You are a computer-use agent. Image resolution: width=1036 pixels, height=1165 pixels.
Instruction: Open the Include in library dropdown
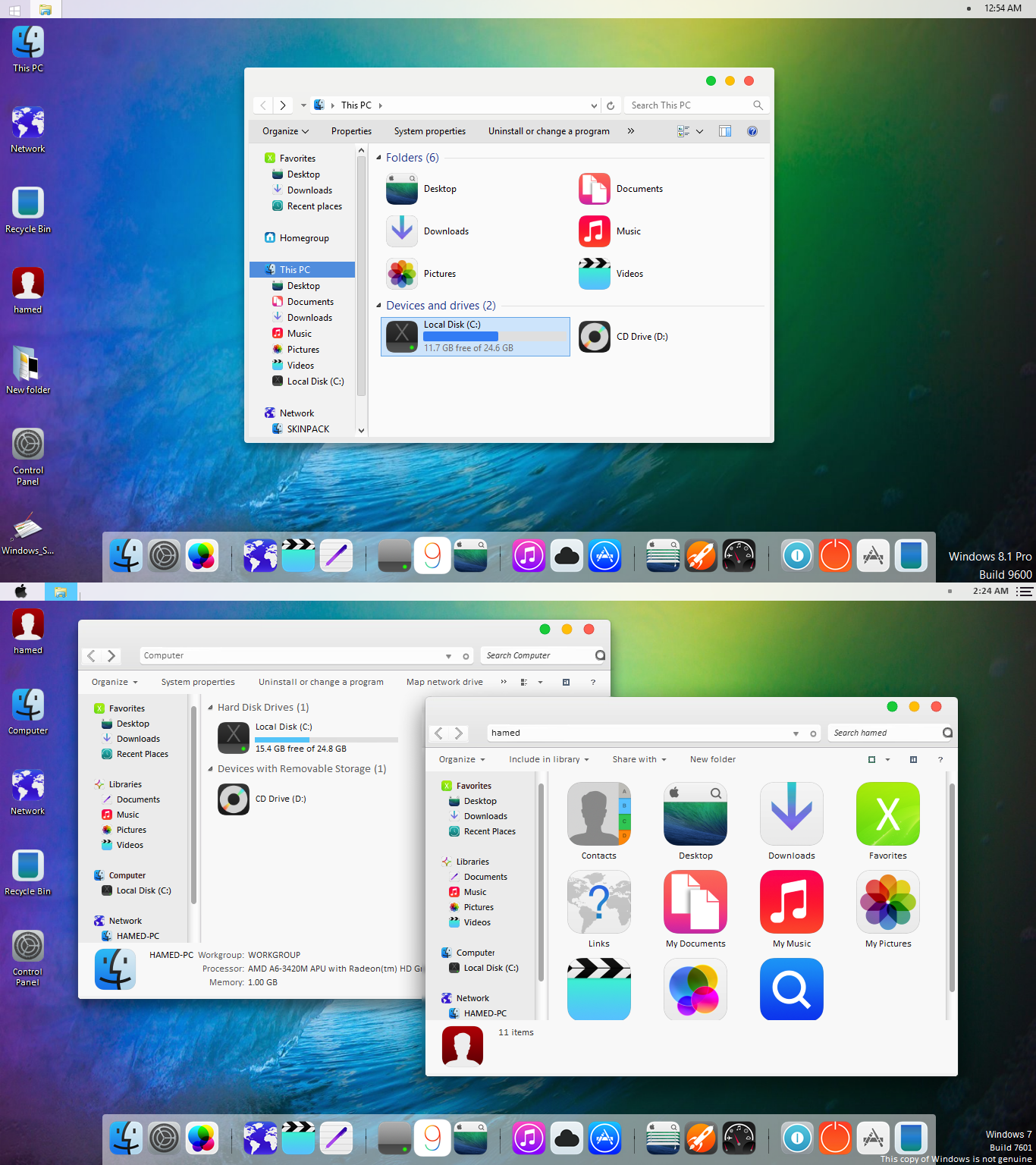[549, 759]
